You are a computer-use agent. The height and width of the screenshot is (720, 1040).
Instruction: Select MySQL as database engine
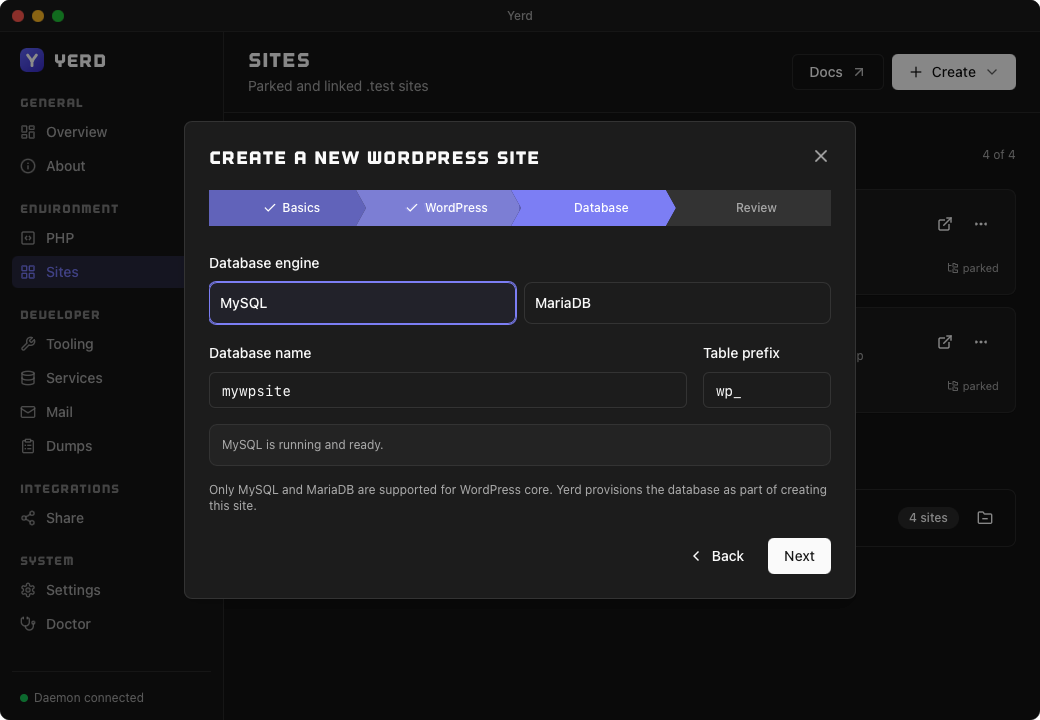click(362, 303)
